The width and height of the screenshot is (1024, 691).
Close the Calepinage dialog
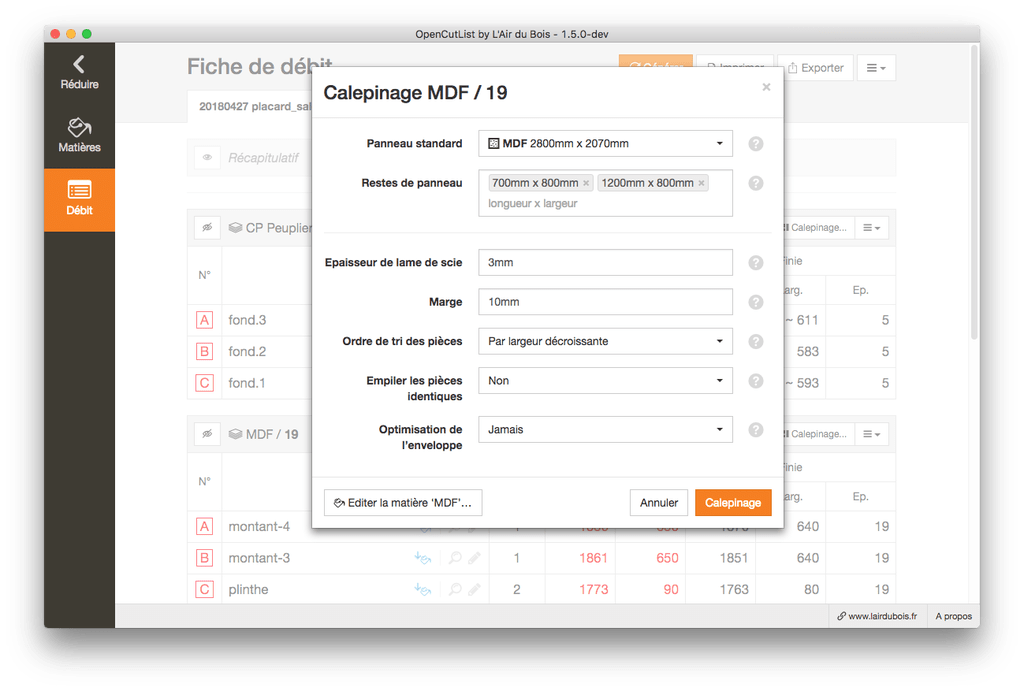click(x=766, y=87)
